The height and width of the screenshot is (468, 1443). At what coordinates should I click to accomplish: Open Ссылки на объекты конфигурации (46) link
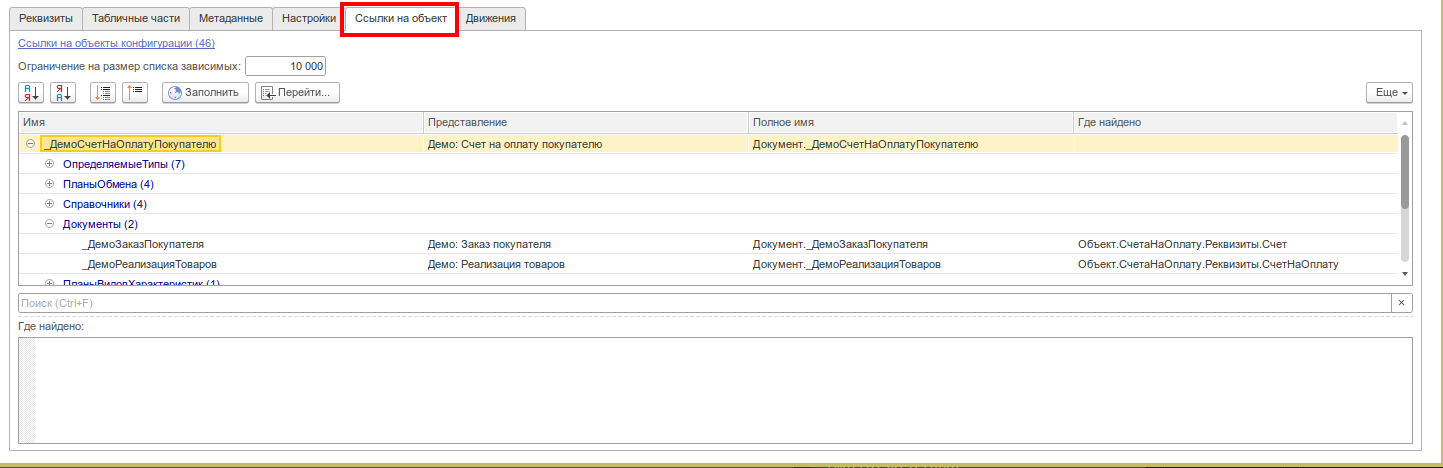coord(116,44)
